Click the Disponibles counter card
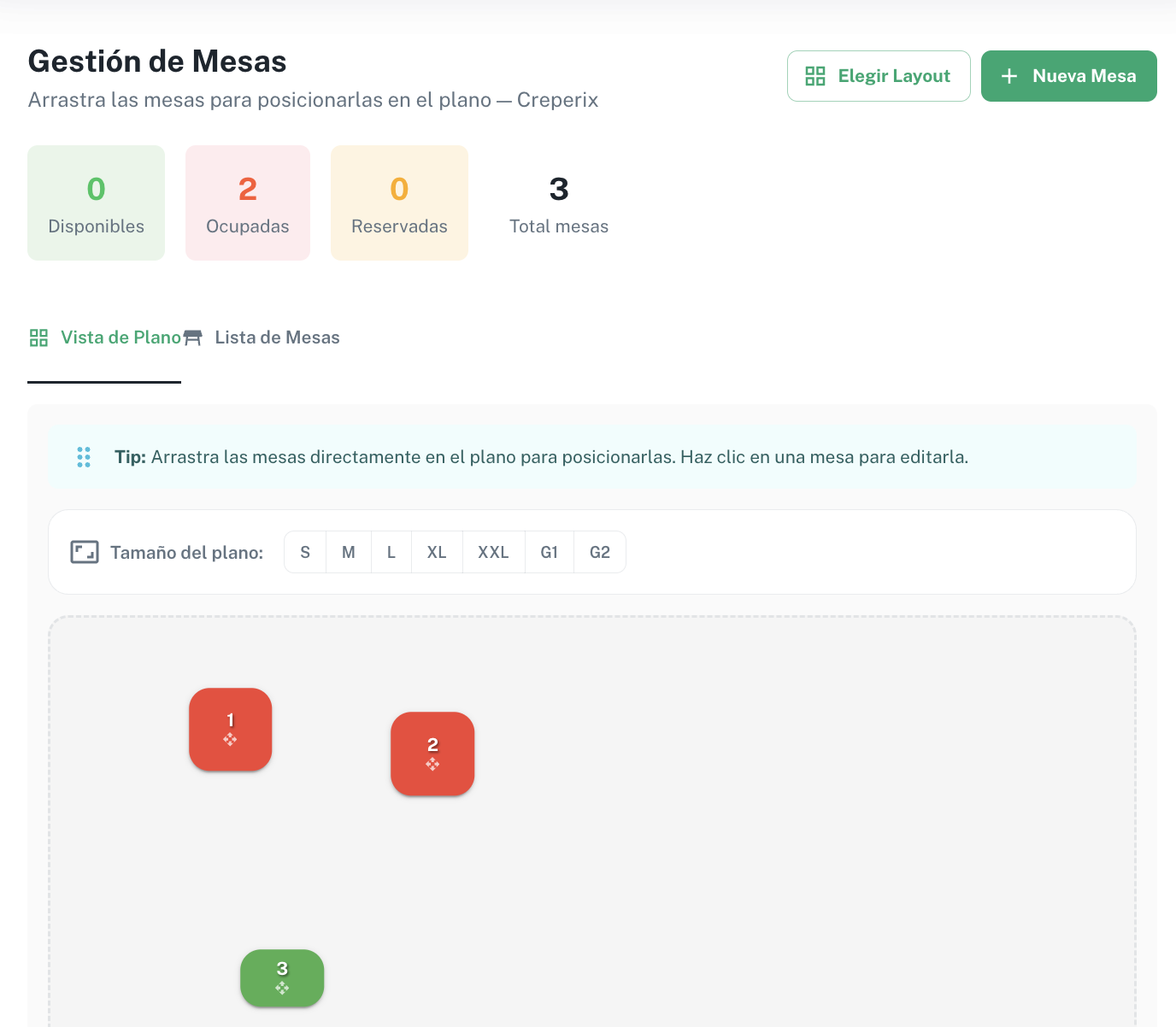 pos(96,202)
